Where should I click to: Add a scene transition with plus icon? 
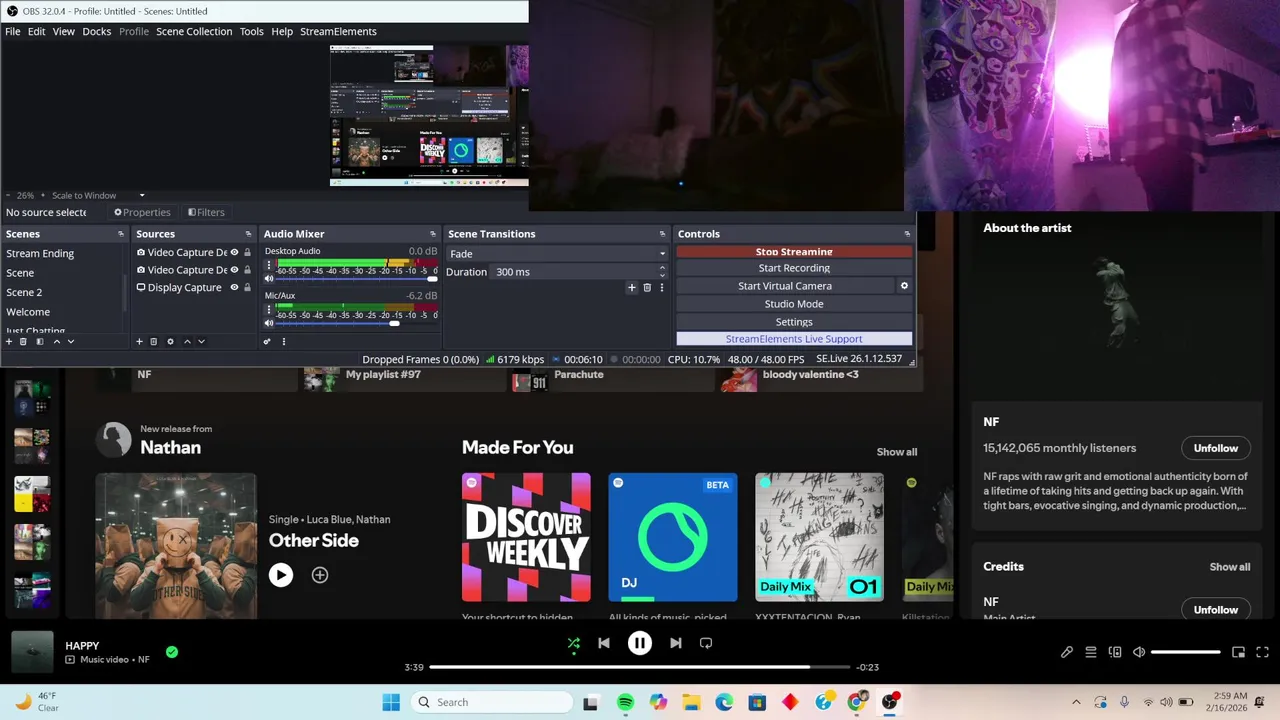click(x=631, y=288)
